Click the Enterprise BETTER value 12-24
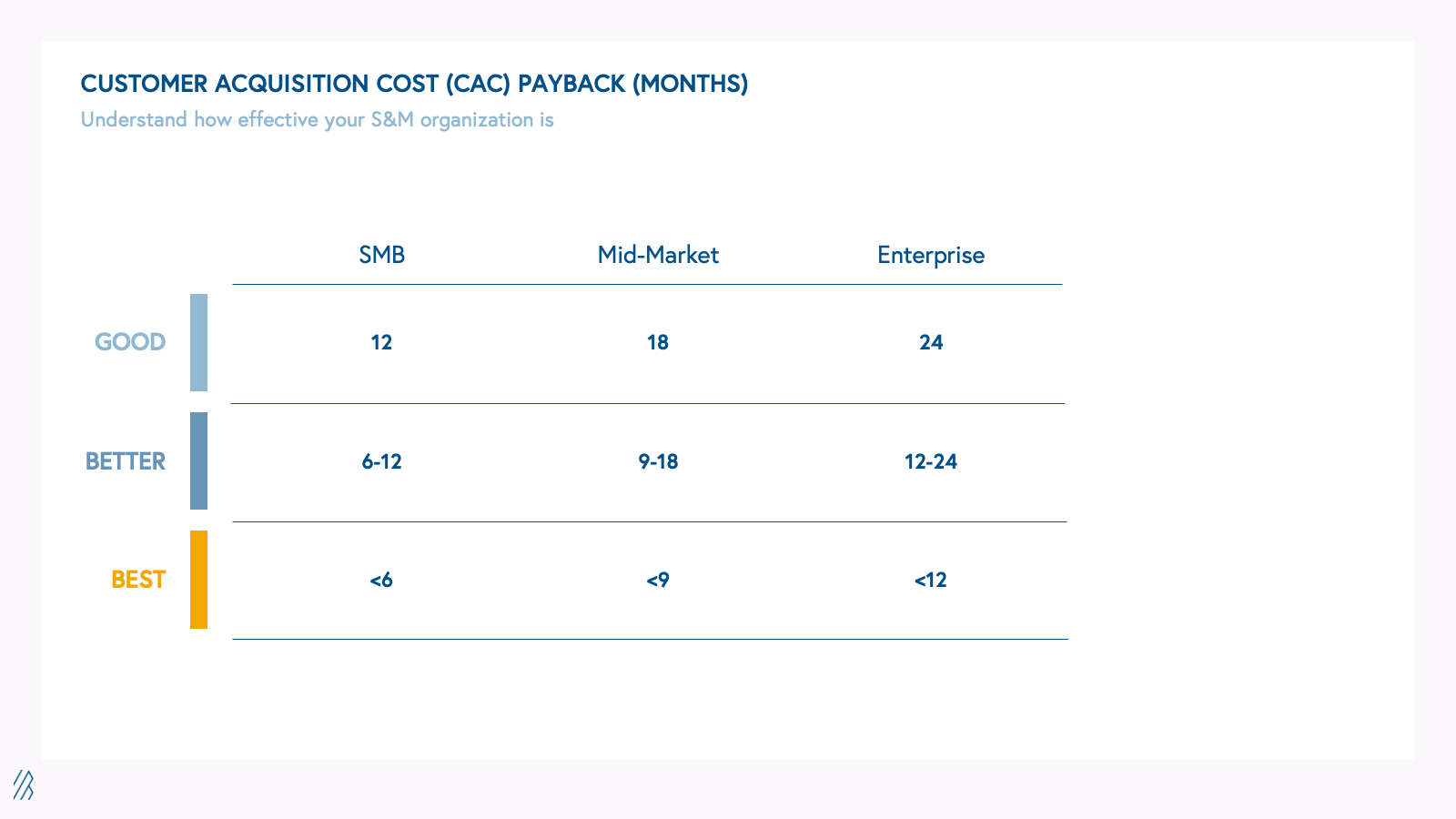 tap(931, 461)
